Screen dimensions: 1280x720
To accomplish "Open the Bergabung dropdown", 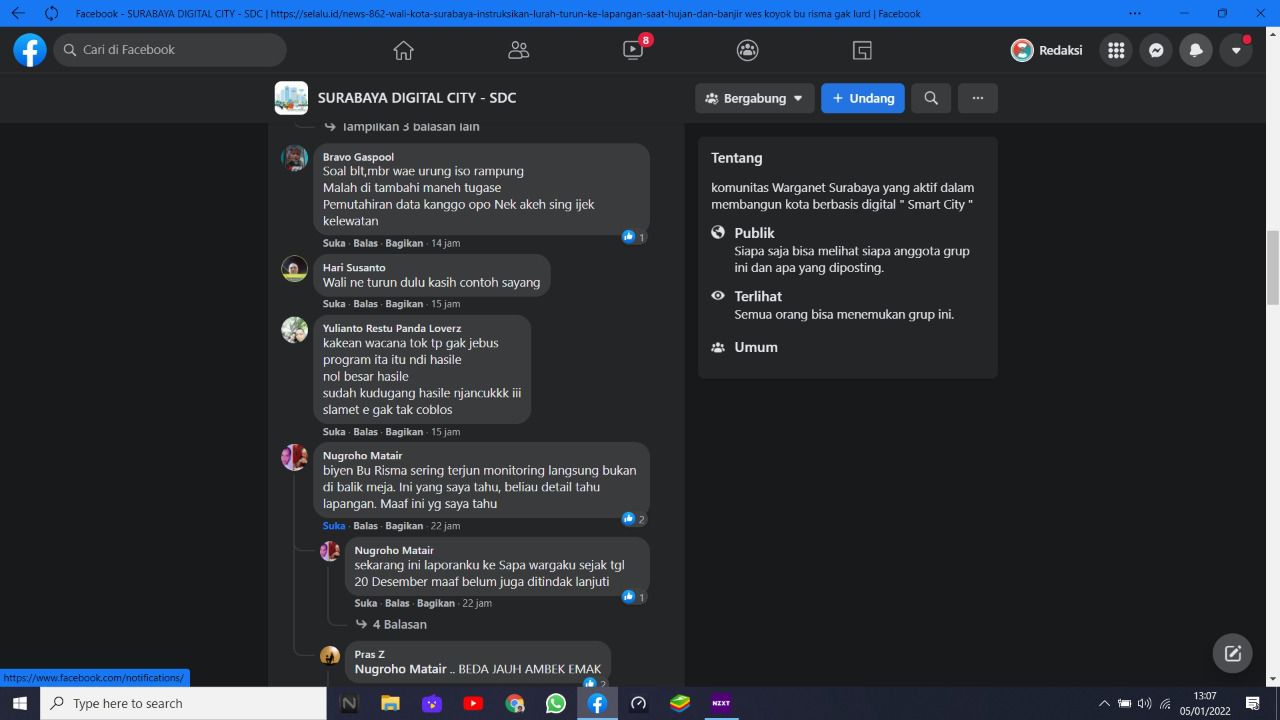I will [754, 98].
